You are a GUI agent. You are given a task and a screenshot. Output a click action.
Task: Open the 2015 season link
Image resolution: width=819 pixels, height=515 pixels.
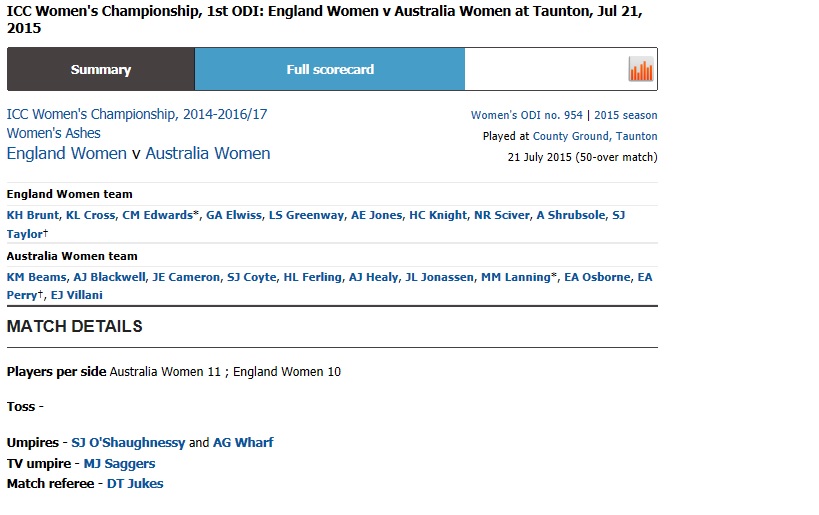click(x=626, y=116)
